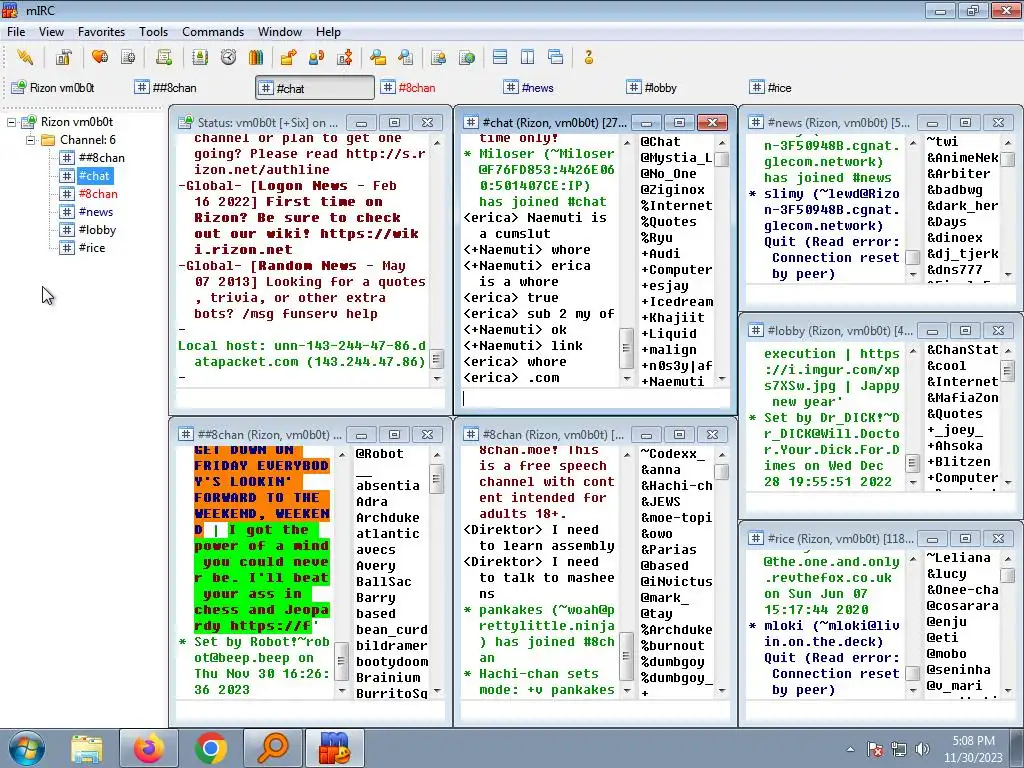
Task: Open the Notify List toolbar icon
Action: coord(438,57)
